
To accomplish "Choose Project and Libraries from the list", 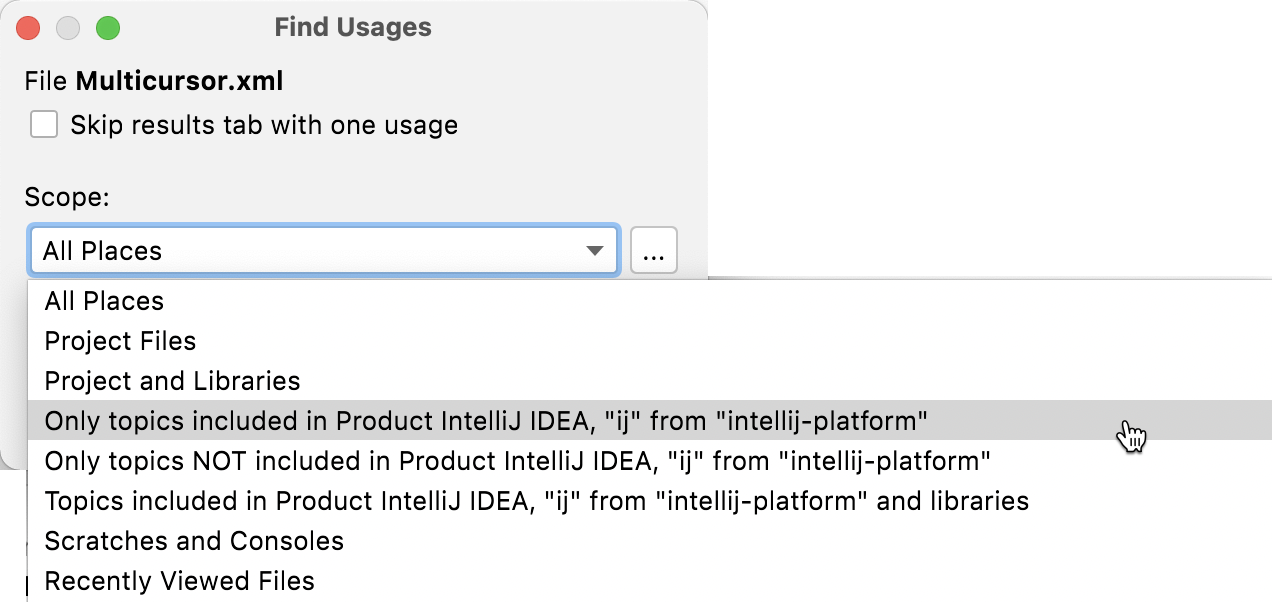I will click(x=172, y=381).
